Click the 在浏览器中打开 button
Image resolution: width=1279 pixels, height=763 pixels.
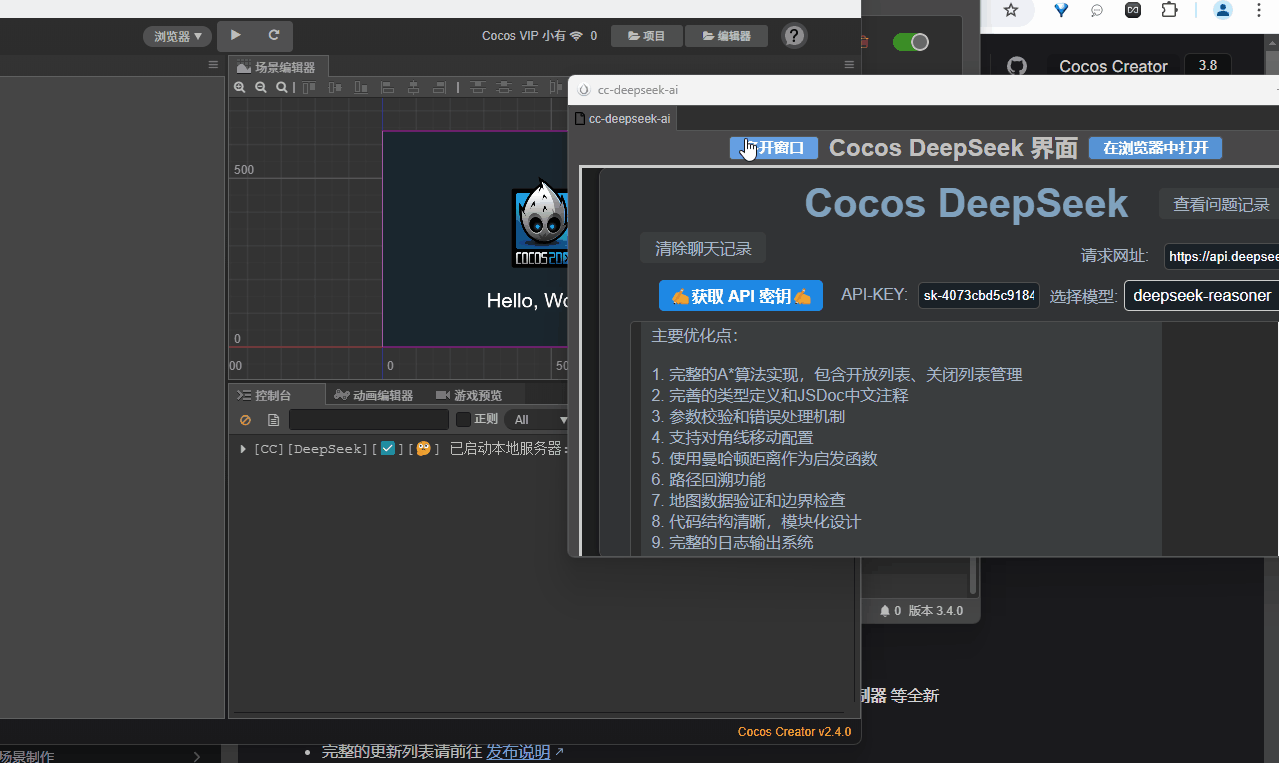pyautogui.click(x=1155, y=148)
